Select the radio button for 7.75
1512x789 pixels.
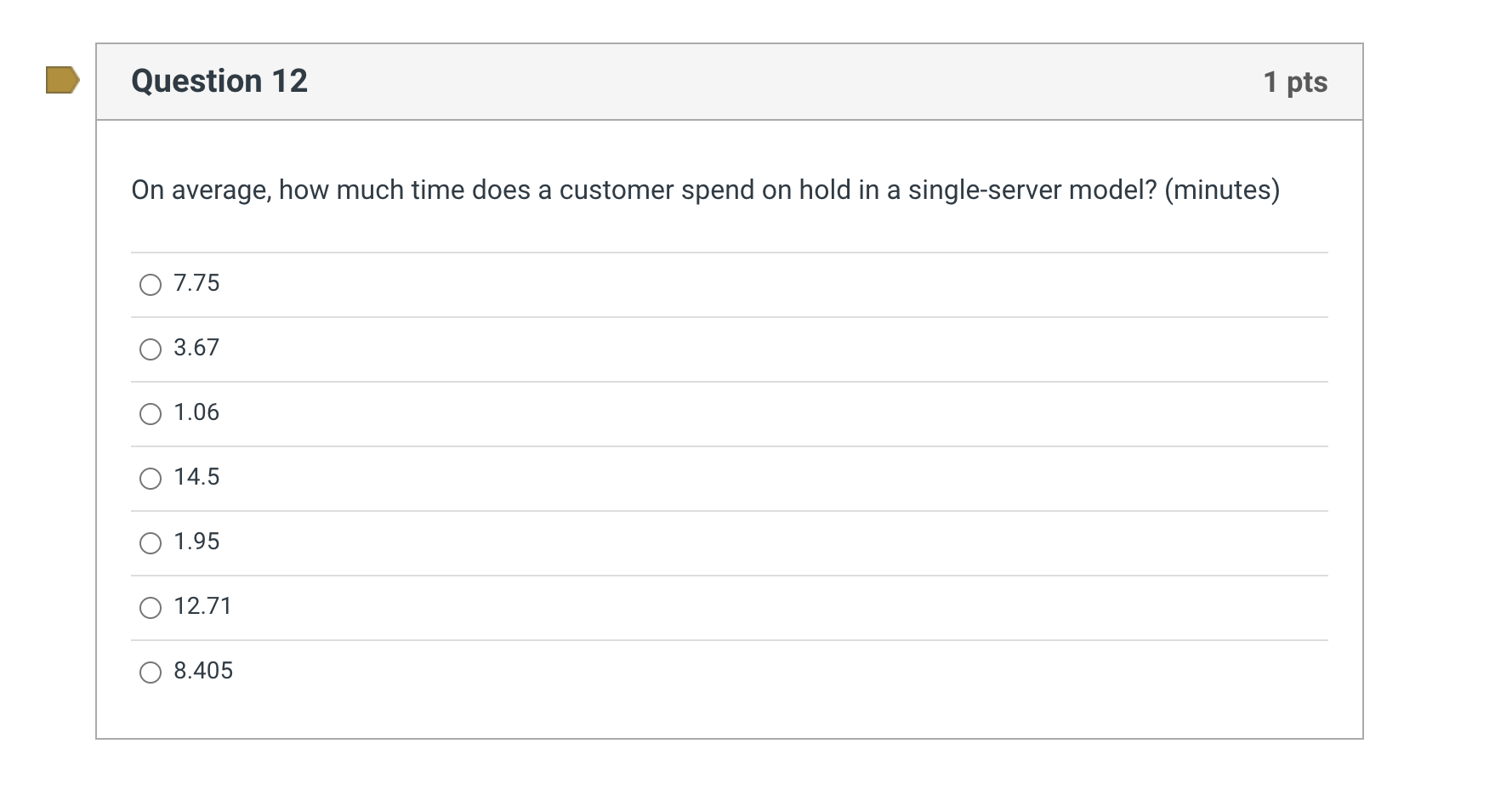[x=151, y=285]
